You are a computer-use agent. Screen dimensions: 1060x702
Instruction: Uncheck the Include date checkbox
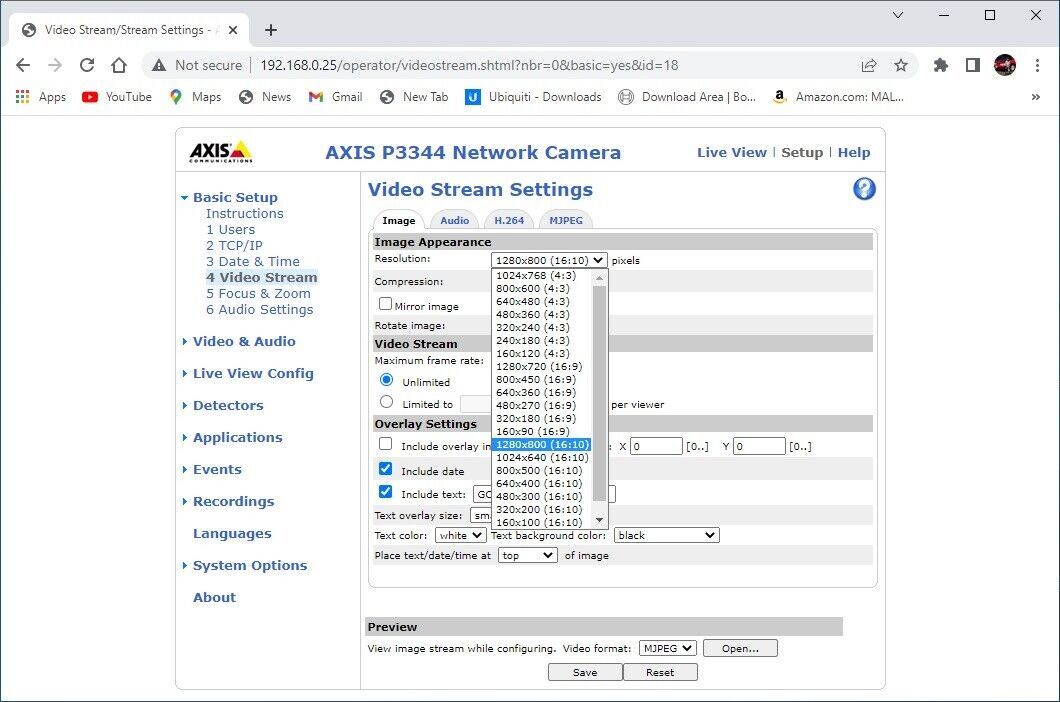pos(385,468)
